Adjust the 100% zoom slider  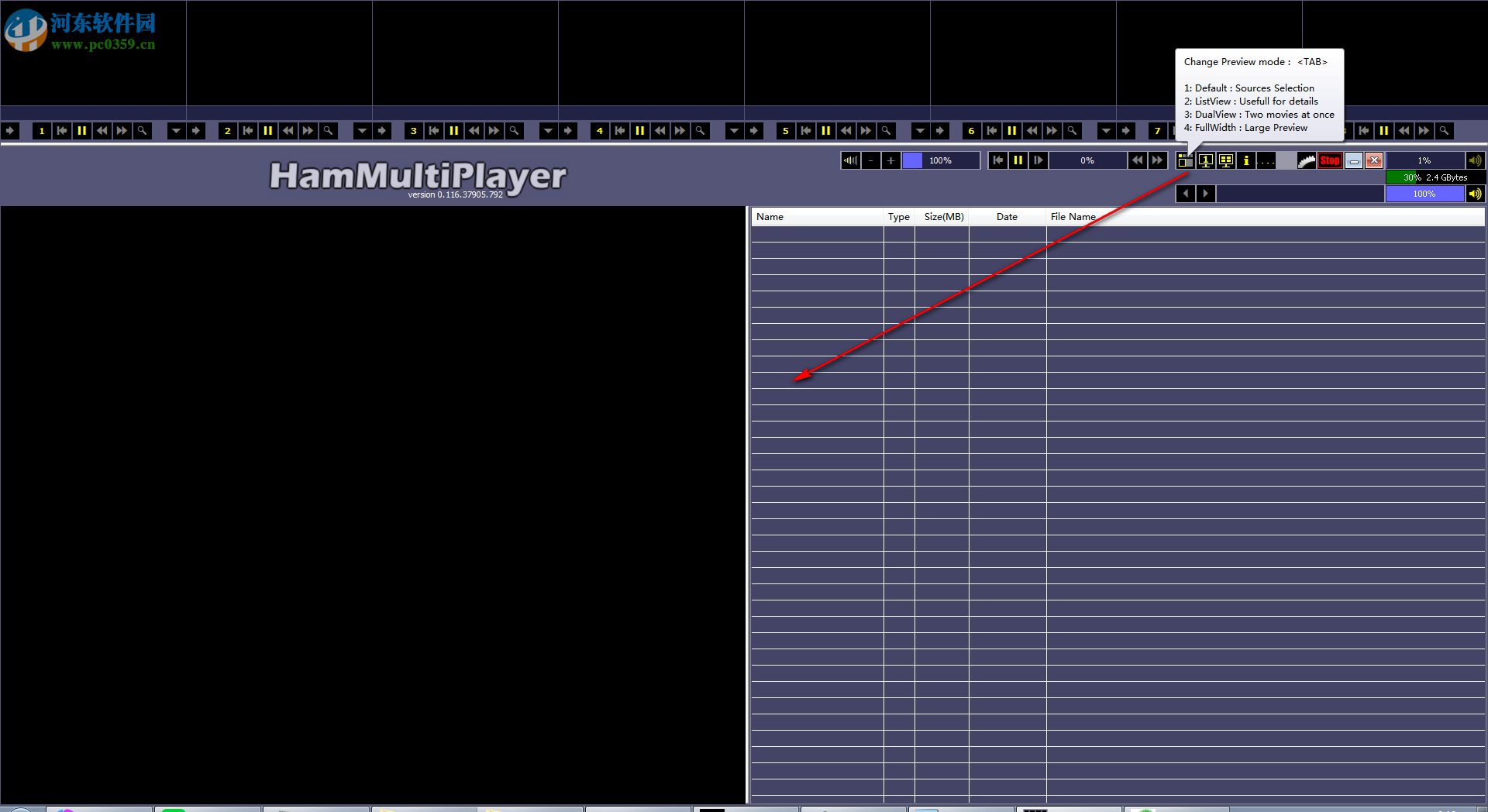click(941, 160)
